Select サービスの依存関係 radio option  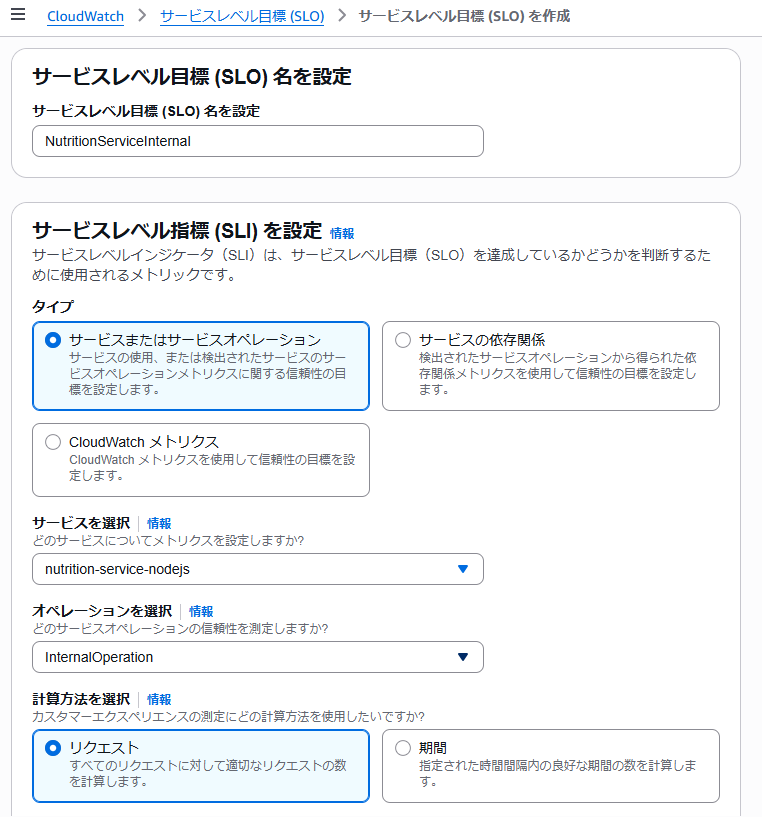tap(403, 340)
